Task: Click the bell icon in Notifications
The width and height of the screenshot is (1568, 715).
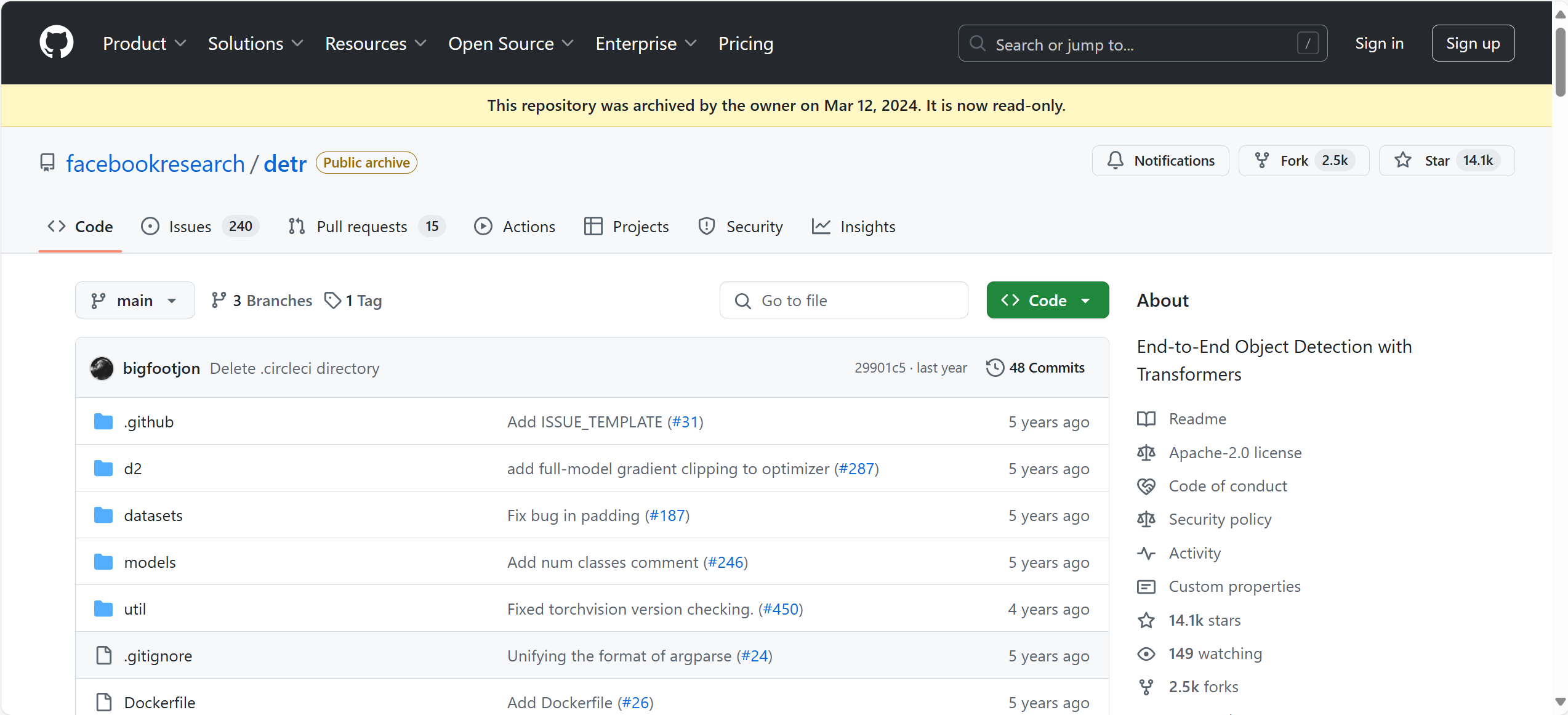Action: click(x=1115, y=161)
